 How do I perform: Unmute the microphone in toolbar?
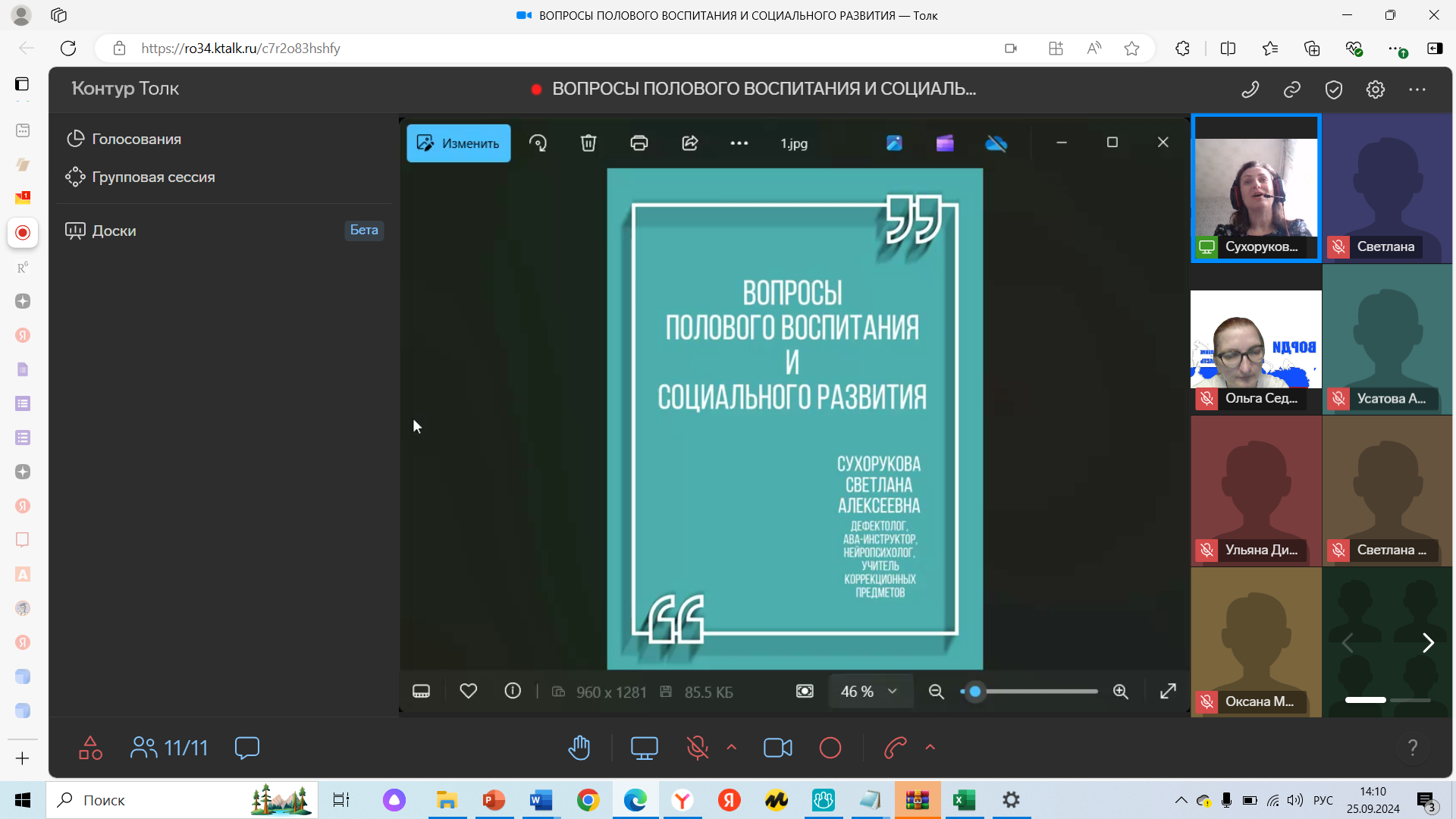point(698,748)
